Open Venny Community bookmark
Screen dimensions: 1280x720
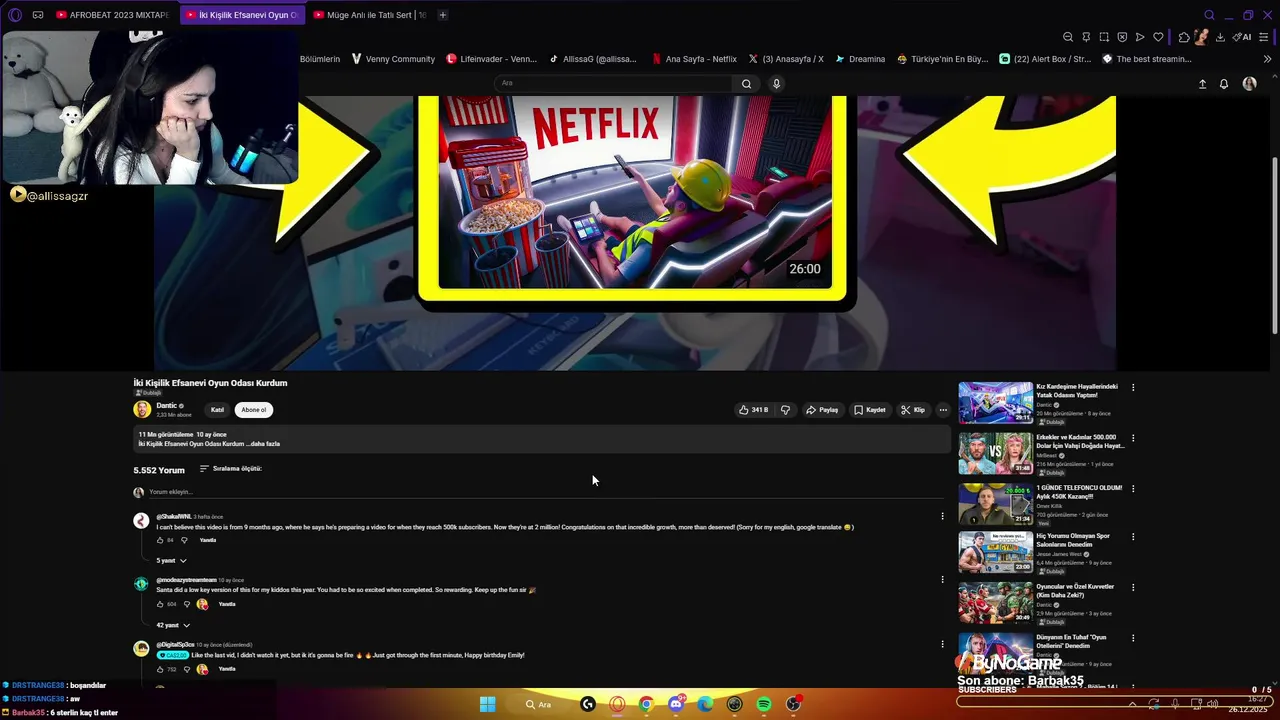tap(393, 59)
